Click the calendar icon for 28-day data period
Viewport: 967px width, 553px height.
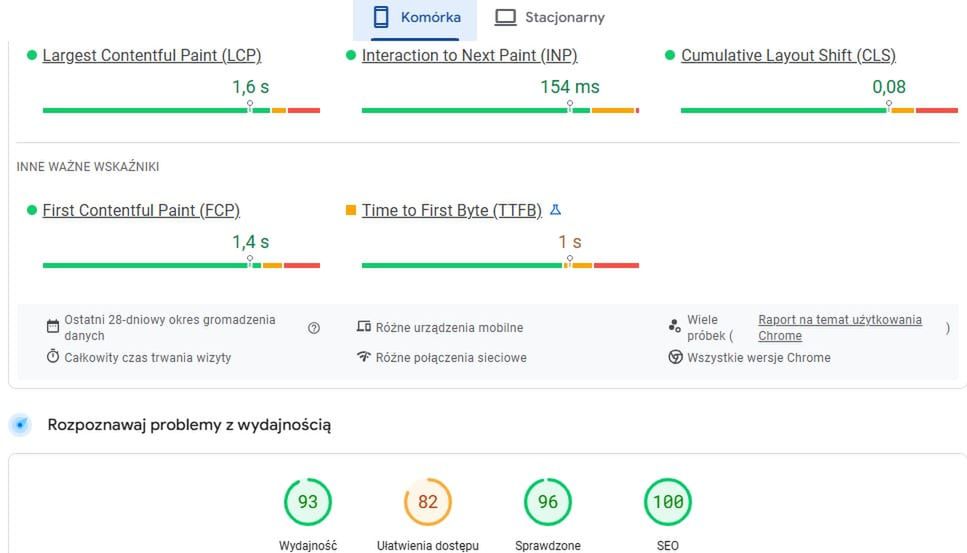pos(53,327)
